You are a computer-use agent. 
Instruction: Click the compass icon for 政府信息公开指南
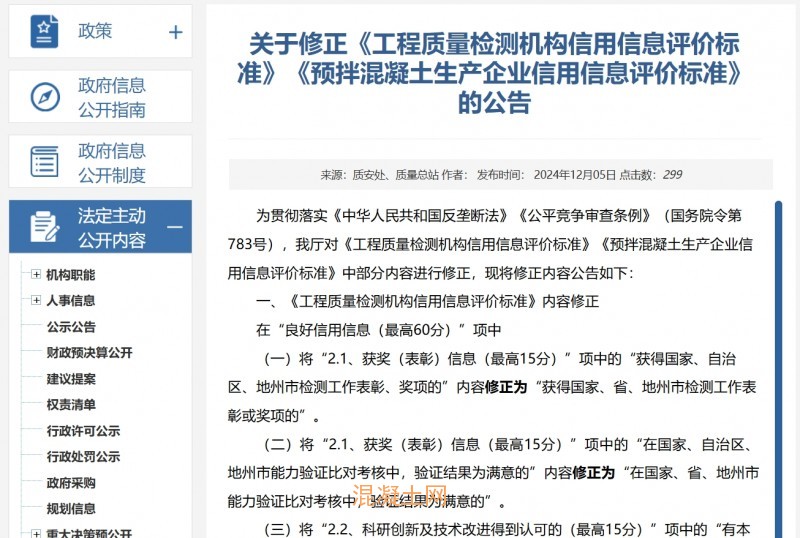[45, 97]
